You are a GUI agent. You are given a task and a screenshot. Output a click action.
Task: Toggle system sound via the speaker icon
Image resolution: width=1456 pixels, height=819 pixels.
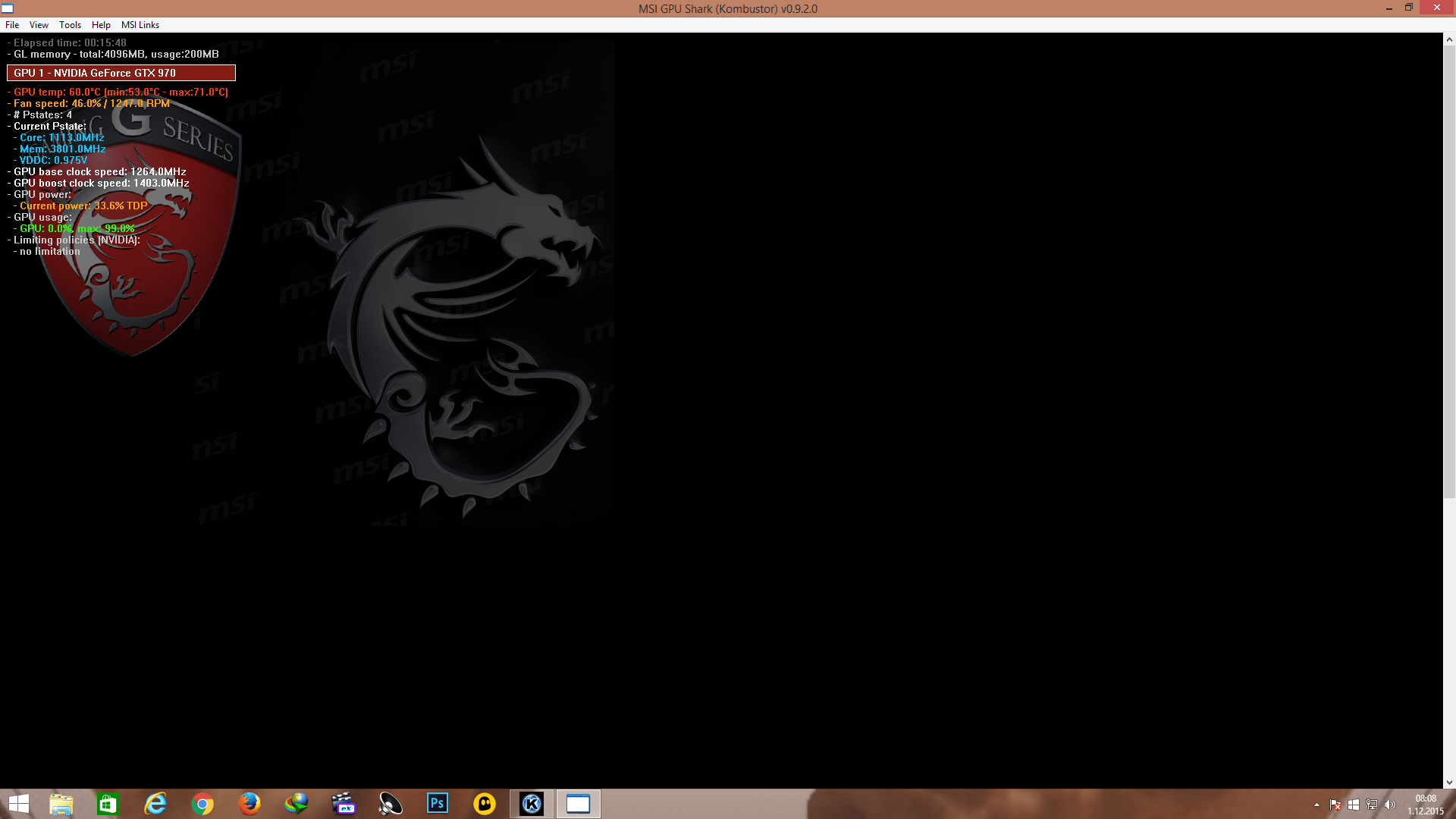1390,805
